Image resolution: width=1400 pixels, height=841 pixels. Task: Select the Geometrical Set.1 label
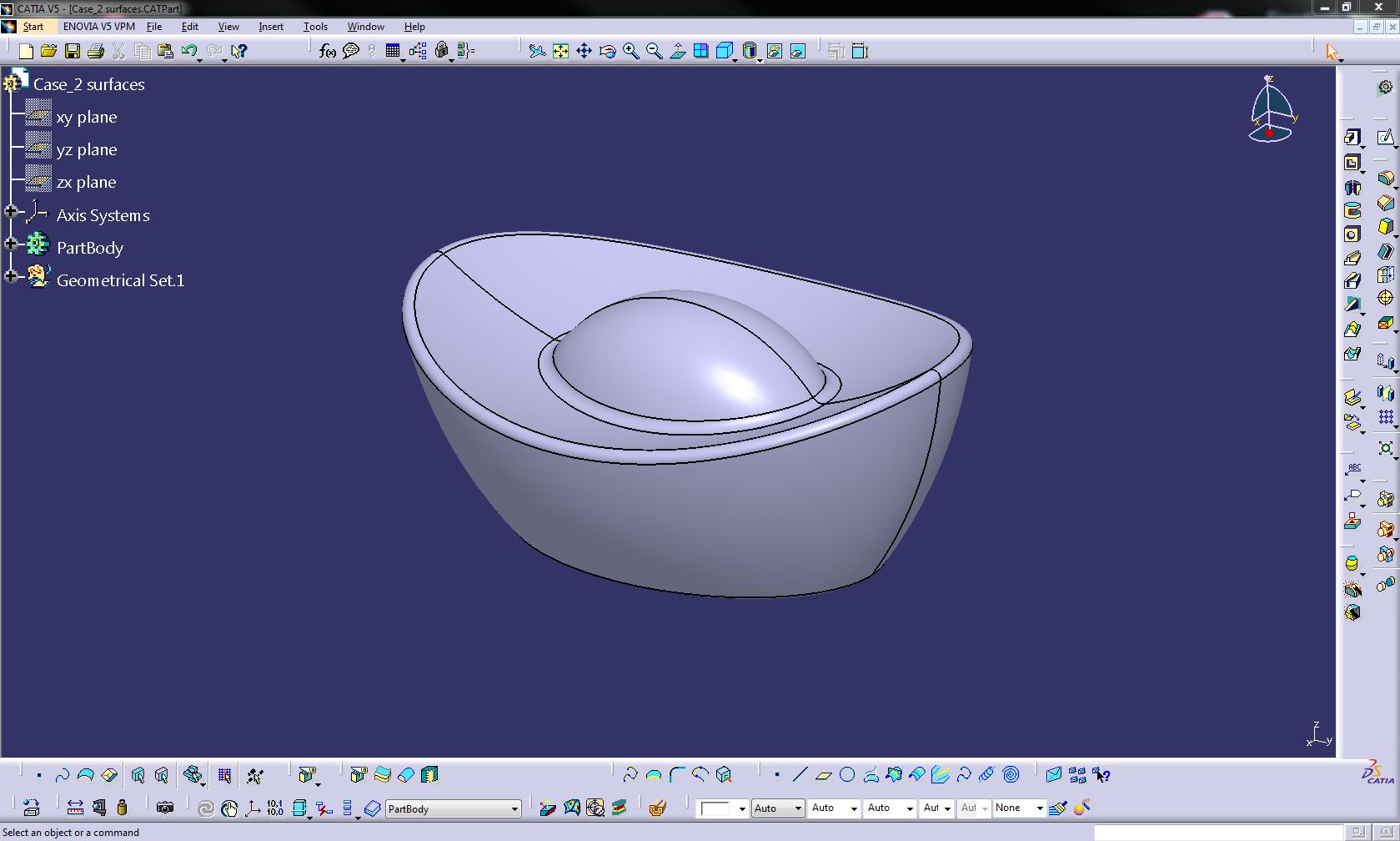click(x=121, y=280)
